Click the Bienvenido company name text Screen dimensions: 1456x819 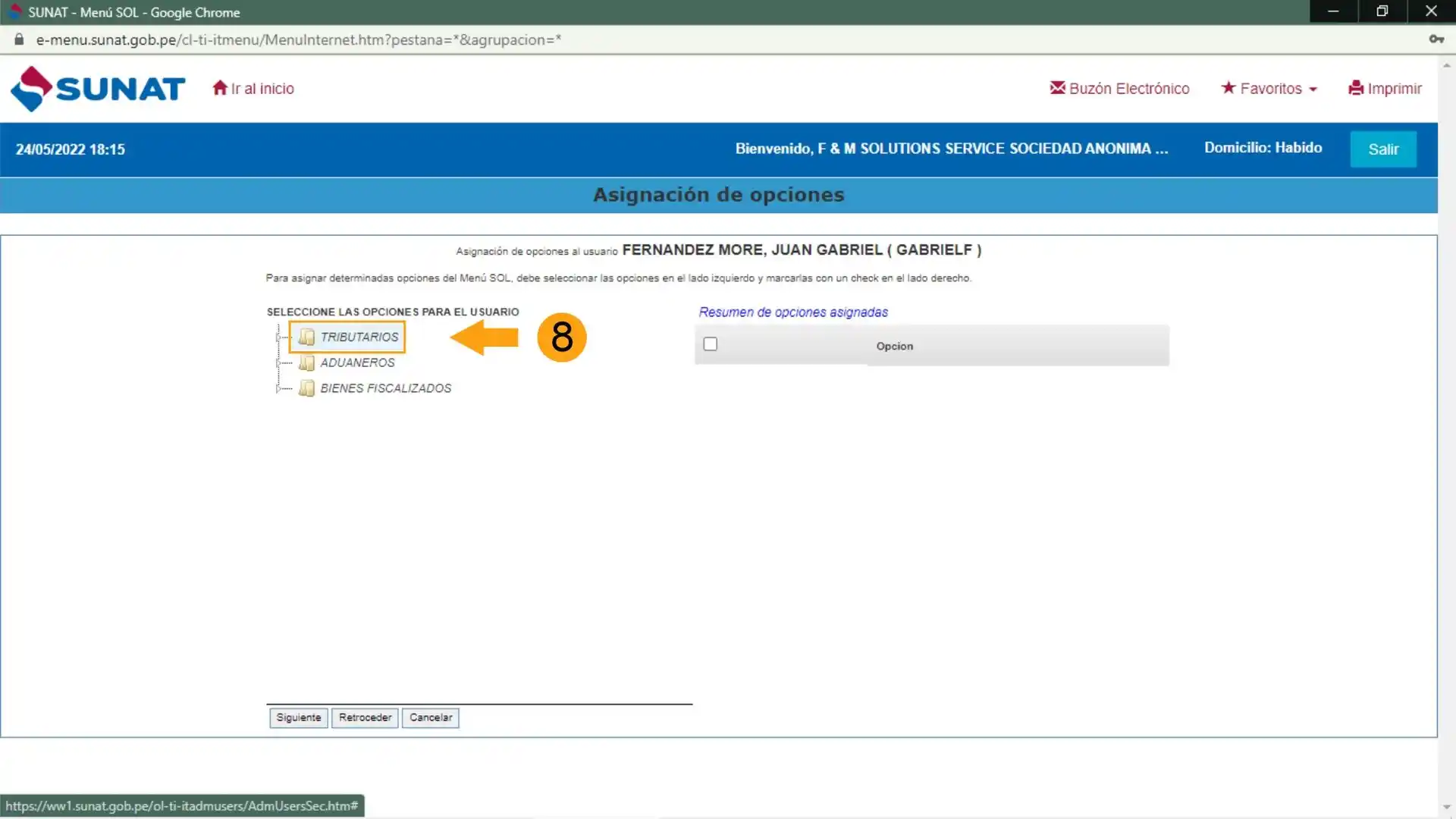point(952,149)
